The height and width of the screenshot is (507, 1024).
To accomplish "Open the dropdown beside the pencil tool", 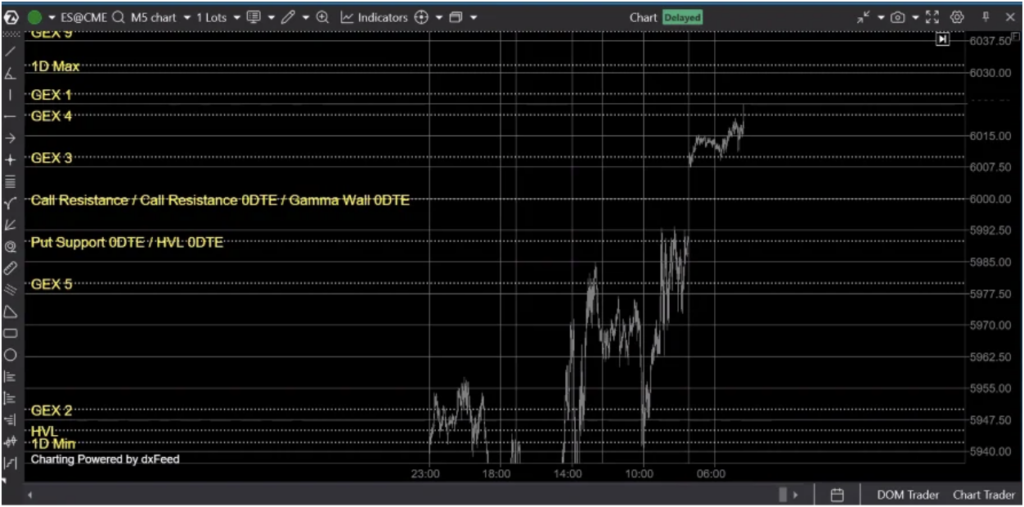I will (305, 18).
